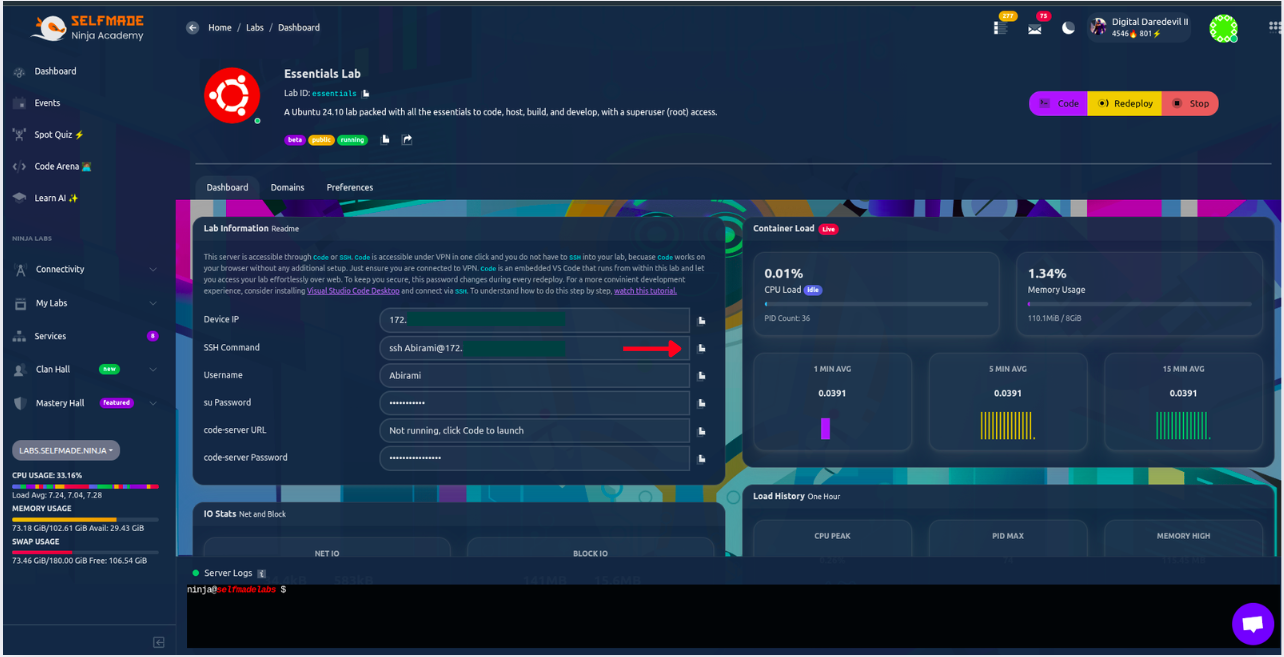Click the Memory Usage progress bar

1138,304
